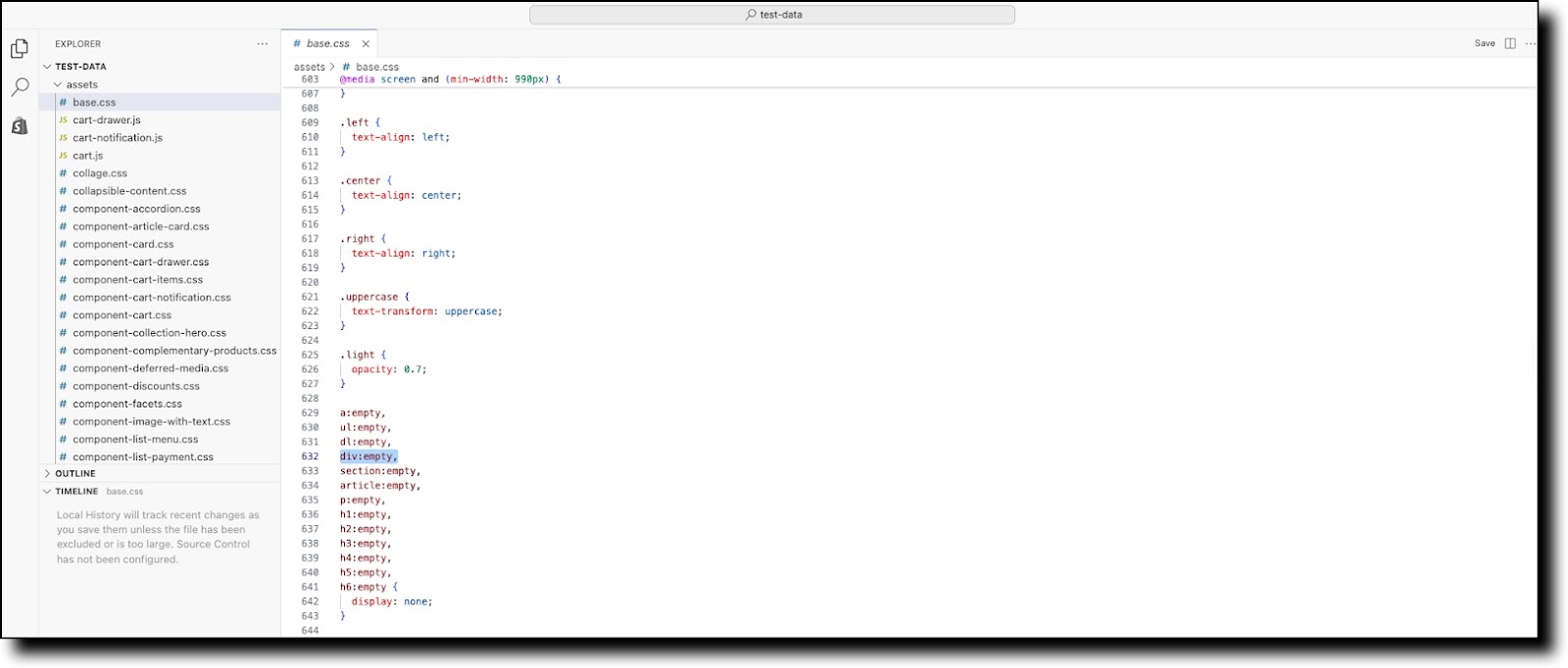
Task: Click the sticky @media screen line
Action: pos(451,79)
